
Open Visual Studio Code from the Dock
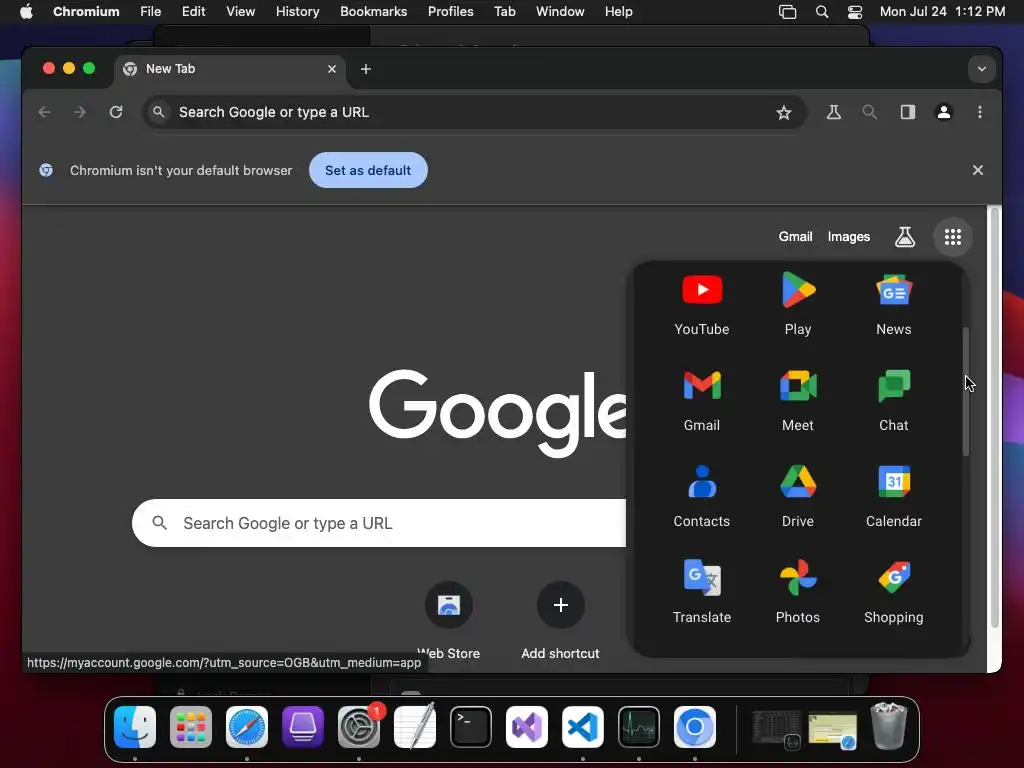583,727
